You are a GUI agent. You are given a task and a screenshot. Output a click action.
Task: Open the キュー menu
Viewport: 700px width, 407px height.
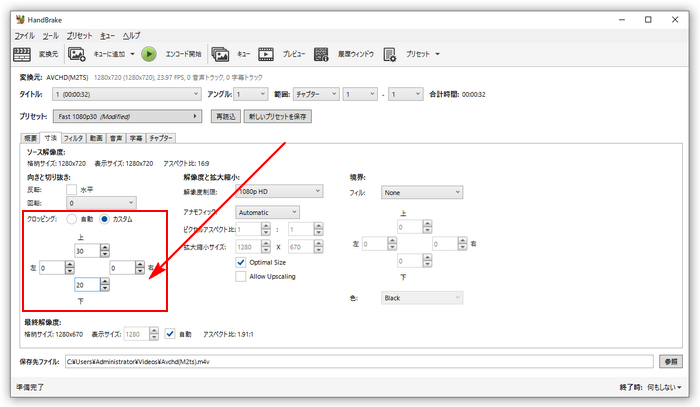107,36
